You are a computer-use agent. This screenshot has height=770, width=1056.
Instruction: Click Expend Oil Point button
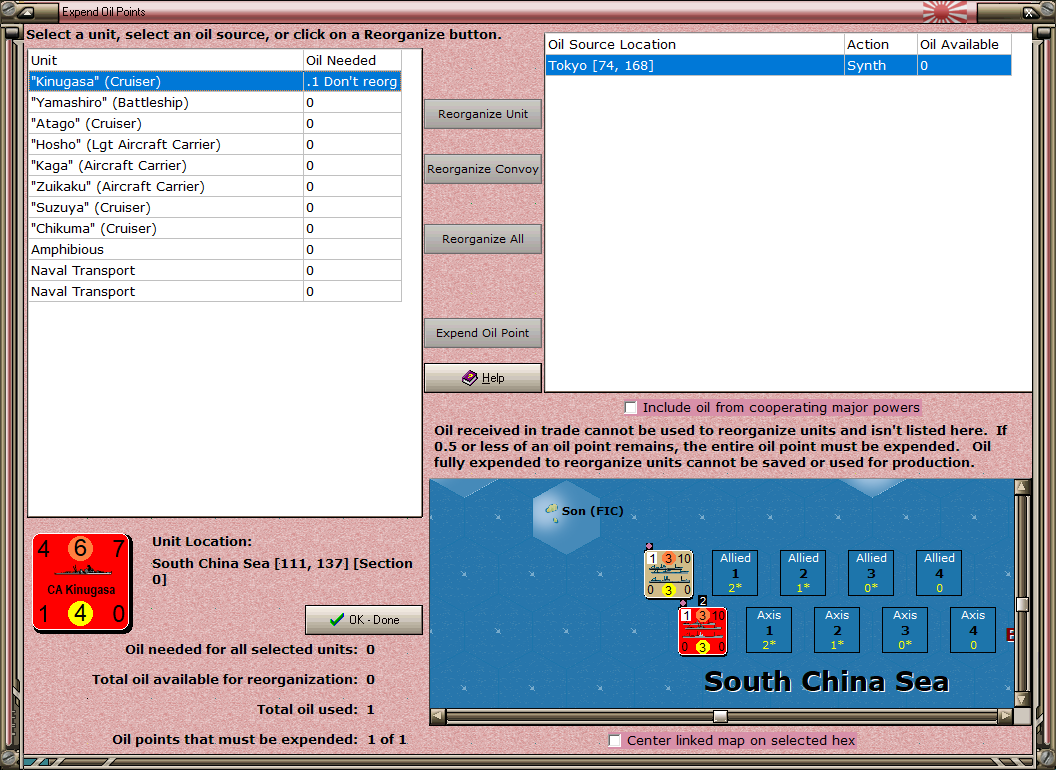click(x=483, y=333)
